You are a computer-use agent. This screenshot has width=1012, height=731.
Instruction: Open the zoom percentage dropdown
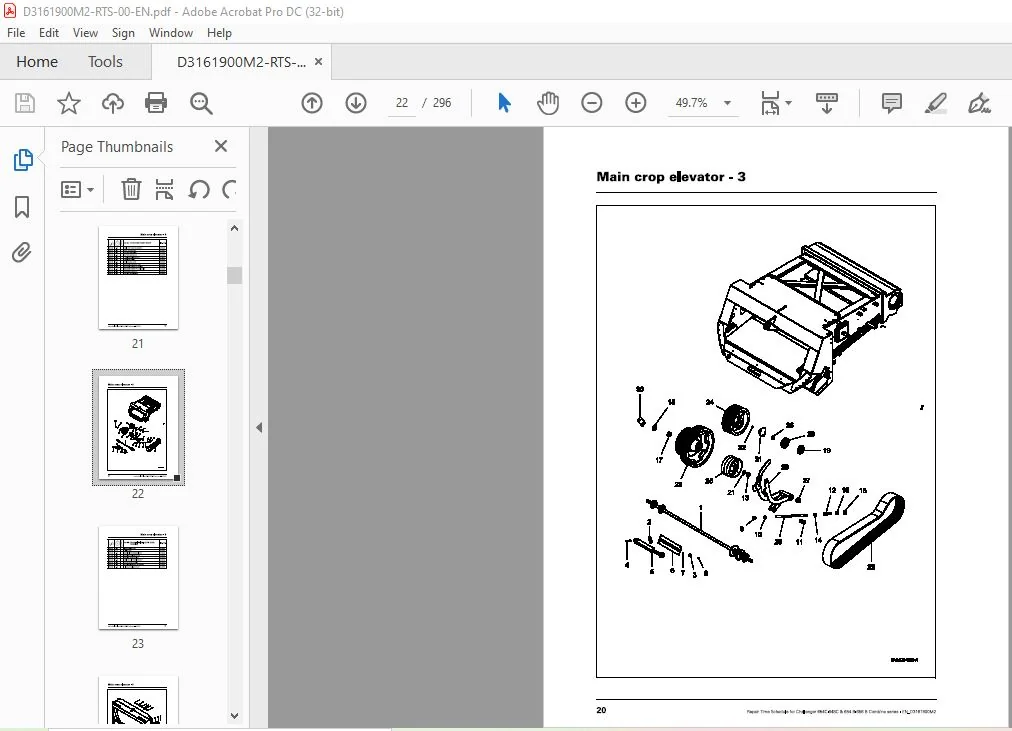point(727,103)
